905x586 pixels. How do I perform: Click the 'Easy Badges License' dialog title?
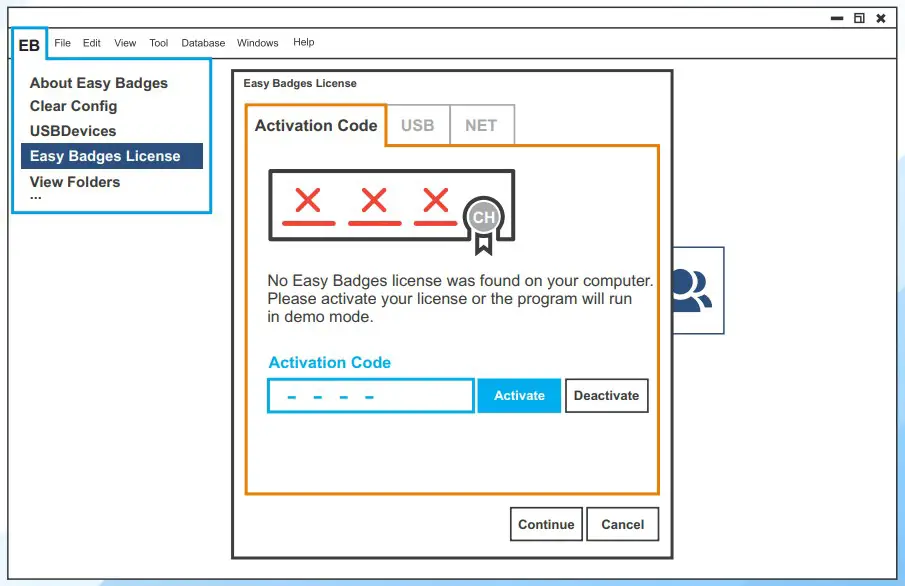pyautogui.click(x=300, y=83)
